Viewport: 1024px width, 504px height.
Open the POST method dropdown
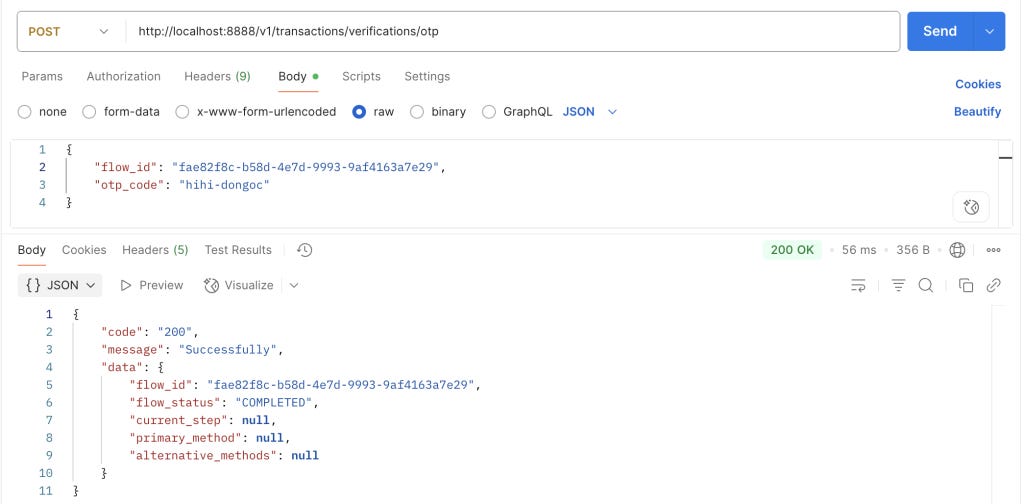69,31
